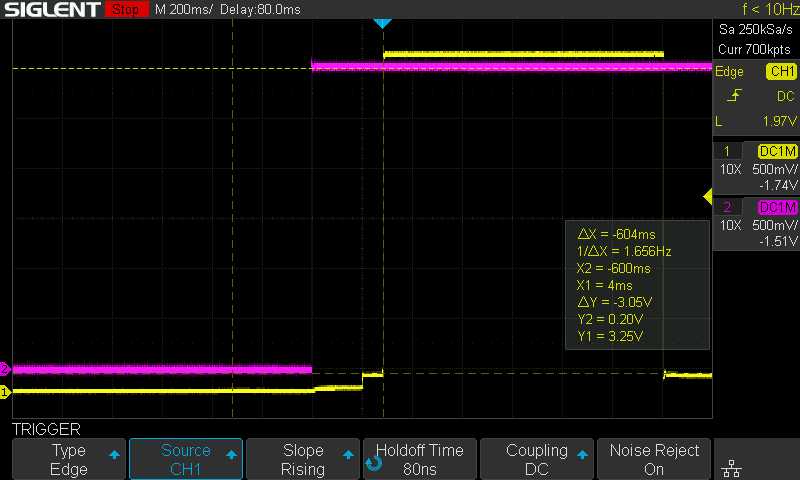The width and height of the screenshot is (800, 480).
Task: Click the Holdoff Time adjust knob icon
Action: [373, 462]
